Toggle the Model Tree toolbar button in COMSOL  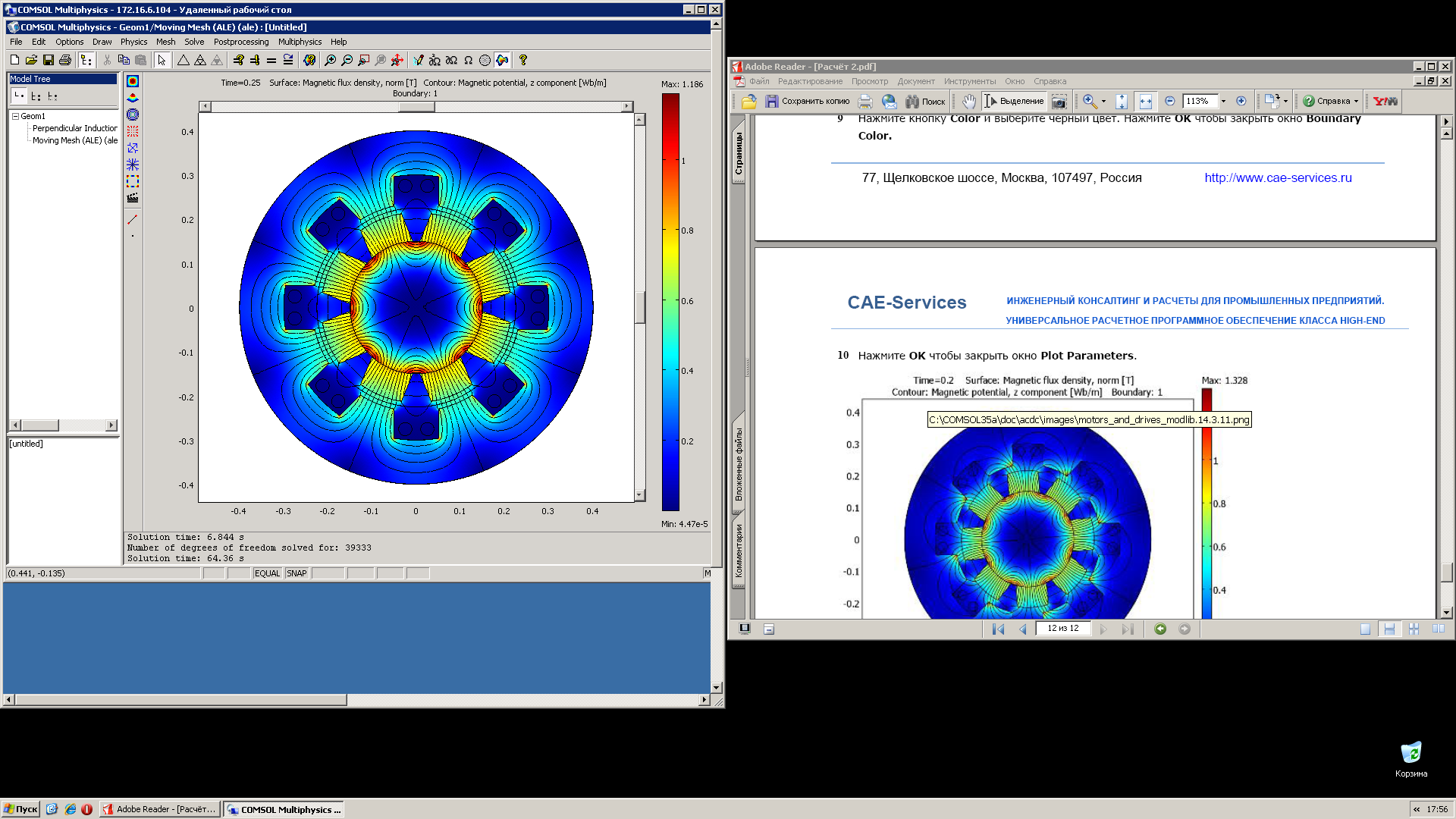(x=86, y=60)
